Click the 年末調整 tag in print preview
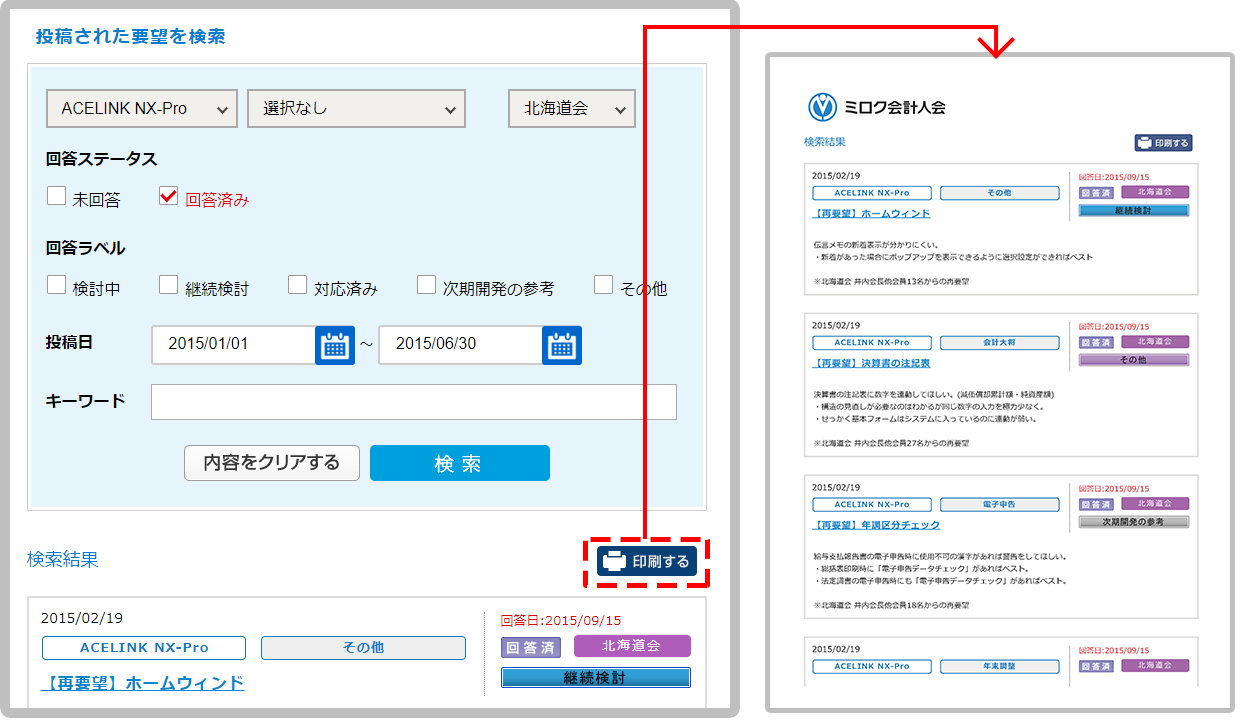1250x720 pixels. (x=999, y=666)
